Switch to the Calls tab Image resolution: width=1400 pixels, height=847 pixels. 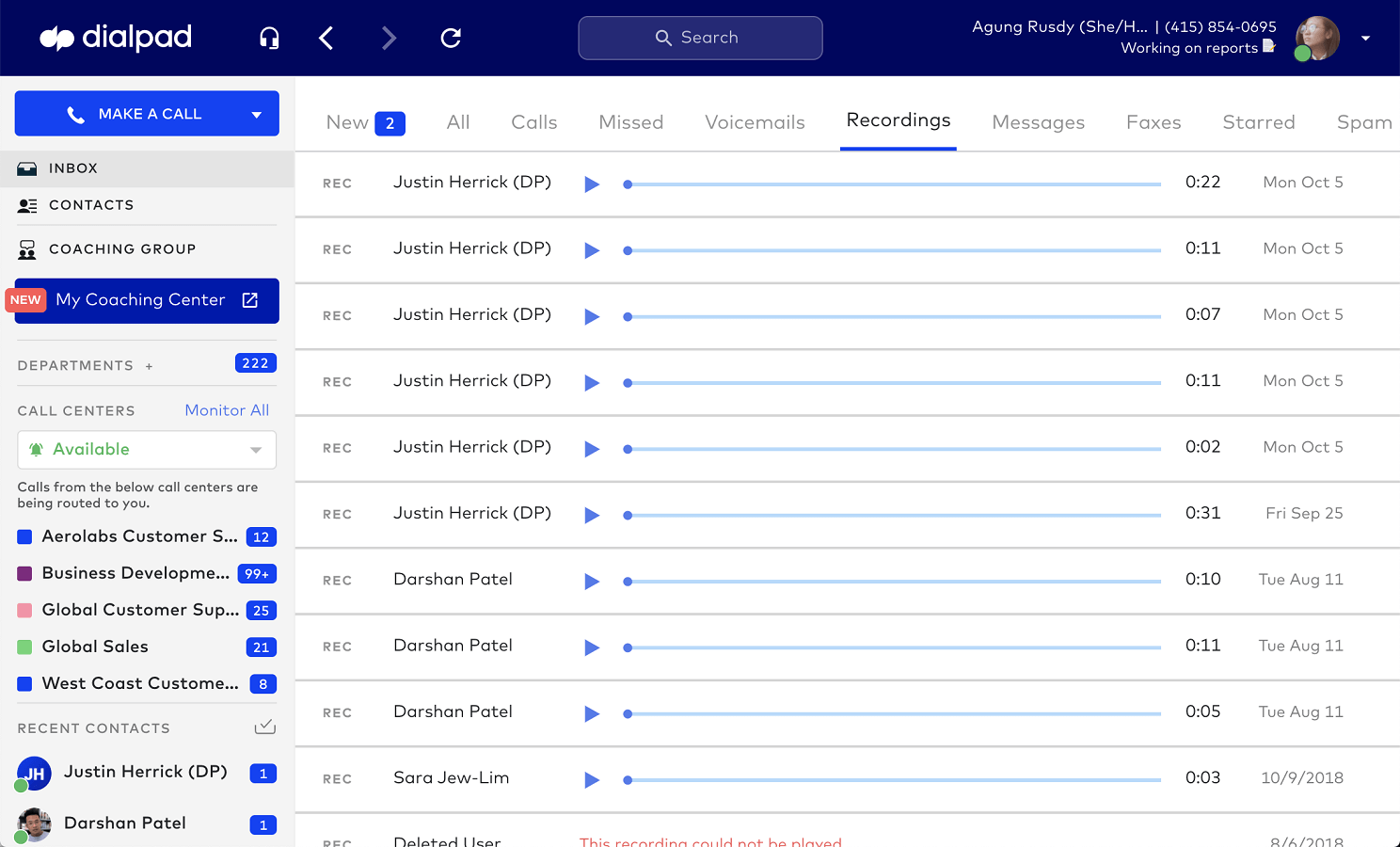(534, 122)
